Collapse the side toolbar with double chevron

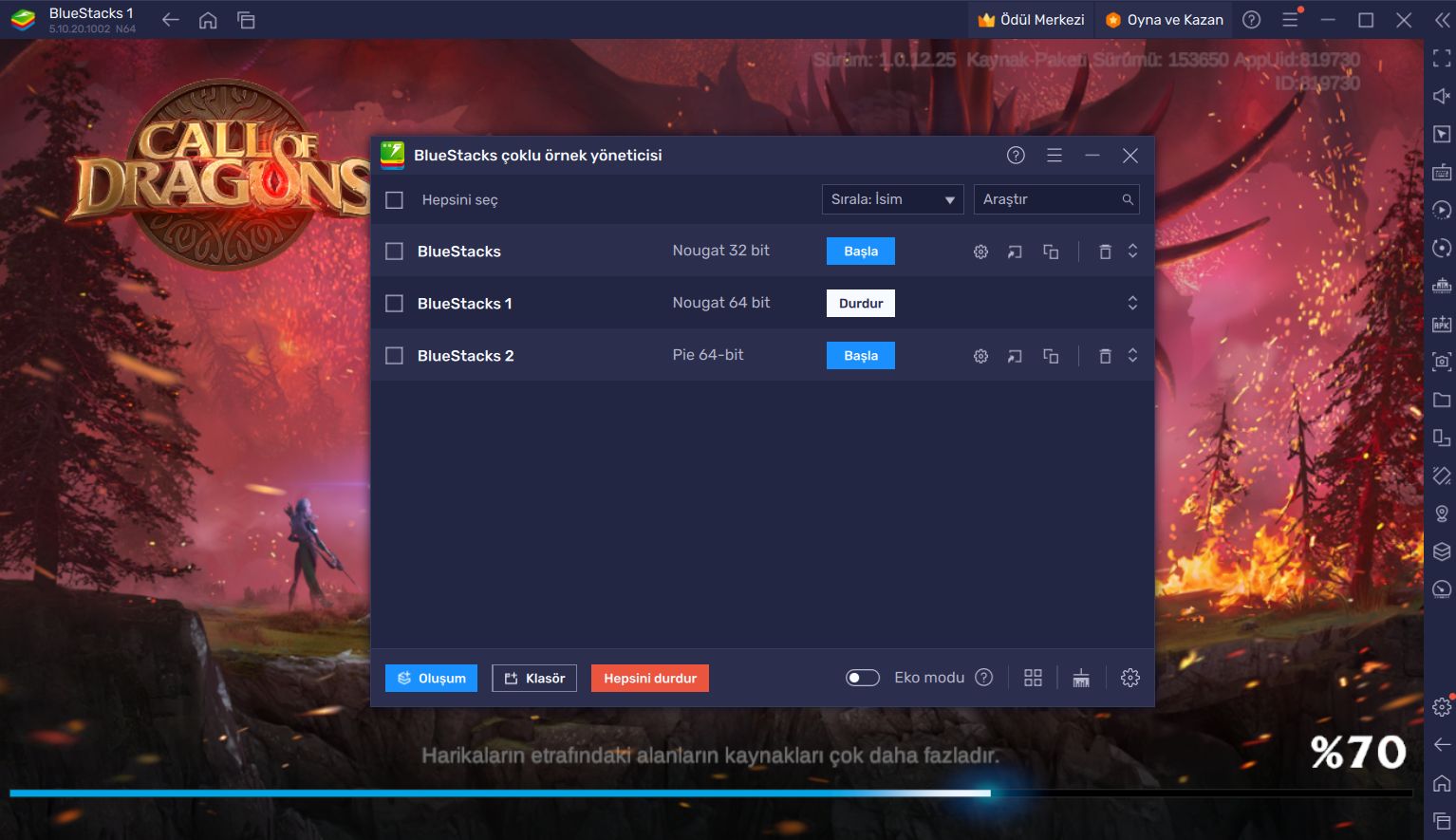1442,20
